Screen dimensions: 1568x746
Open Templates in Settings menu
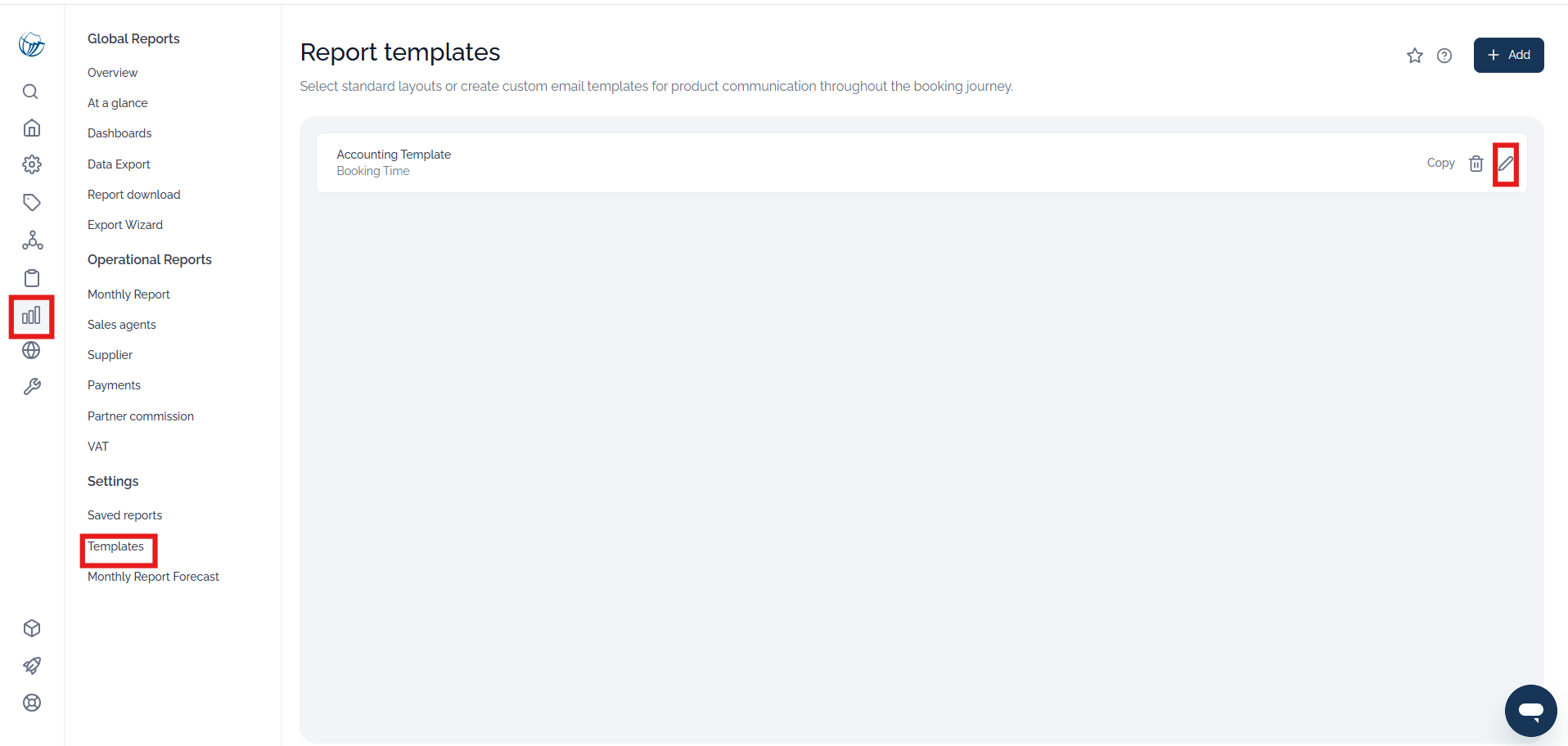(115, 546)
